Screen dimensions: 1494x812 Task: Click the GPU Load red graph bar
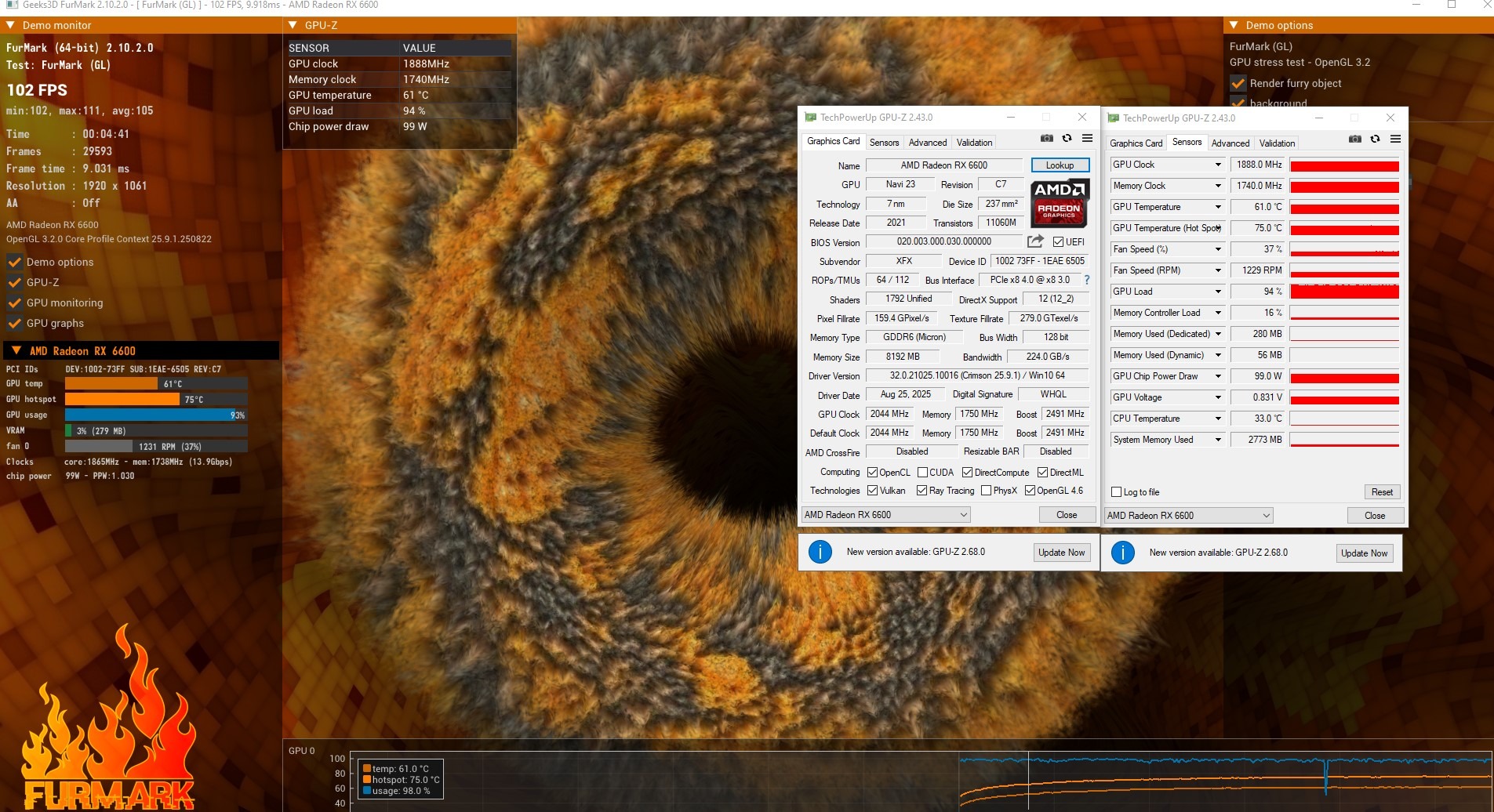coord(1344,292)
